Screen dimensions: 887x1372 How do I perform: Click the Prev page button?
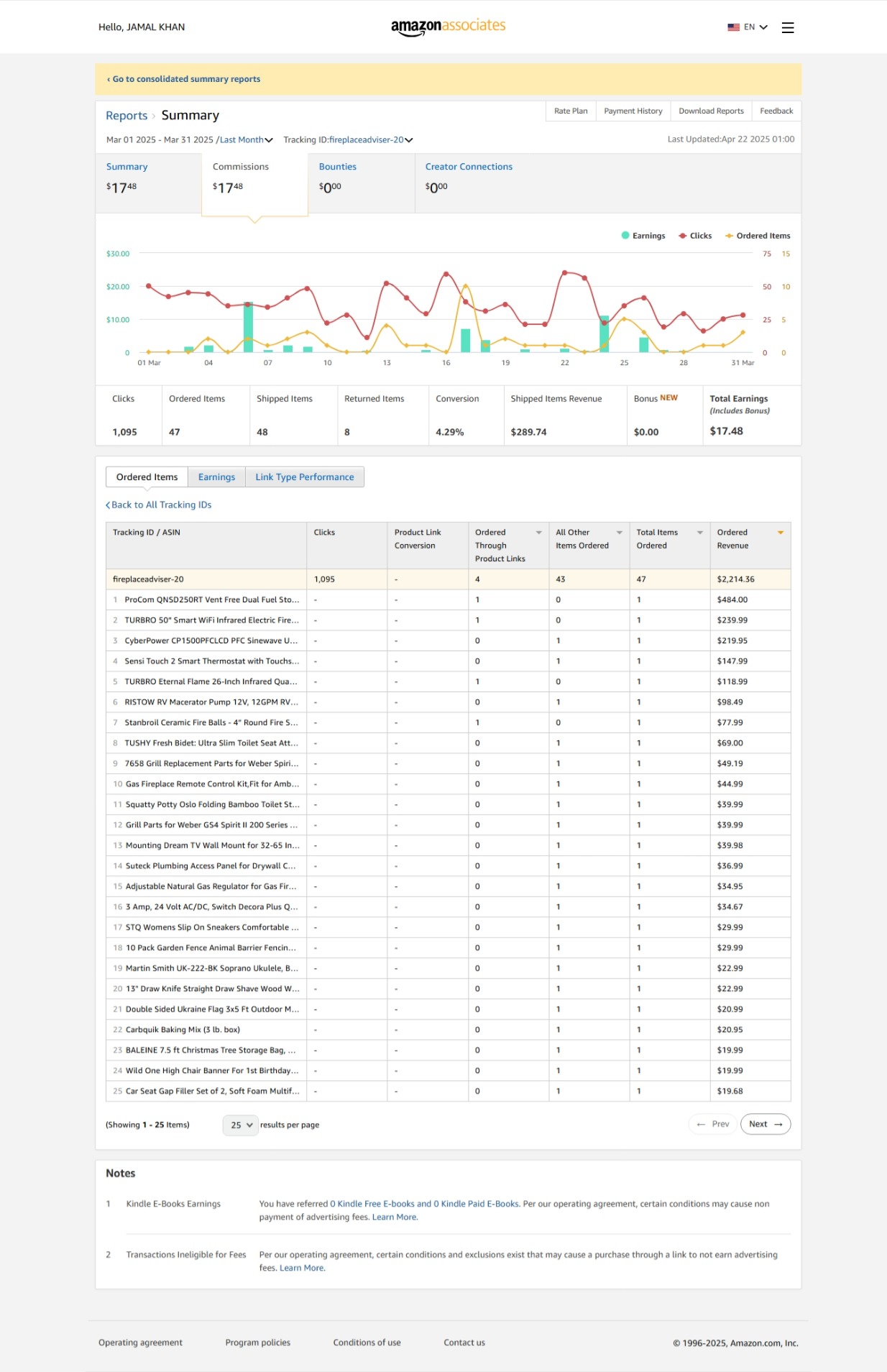click(x=713, y=1124)
